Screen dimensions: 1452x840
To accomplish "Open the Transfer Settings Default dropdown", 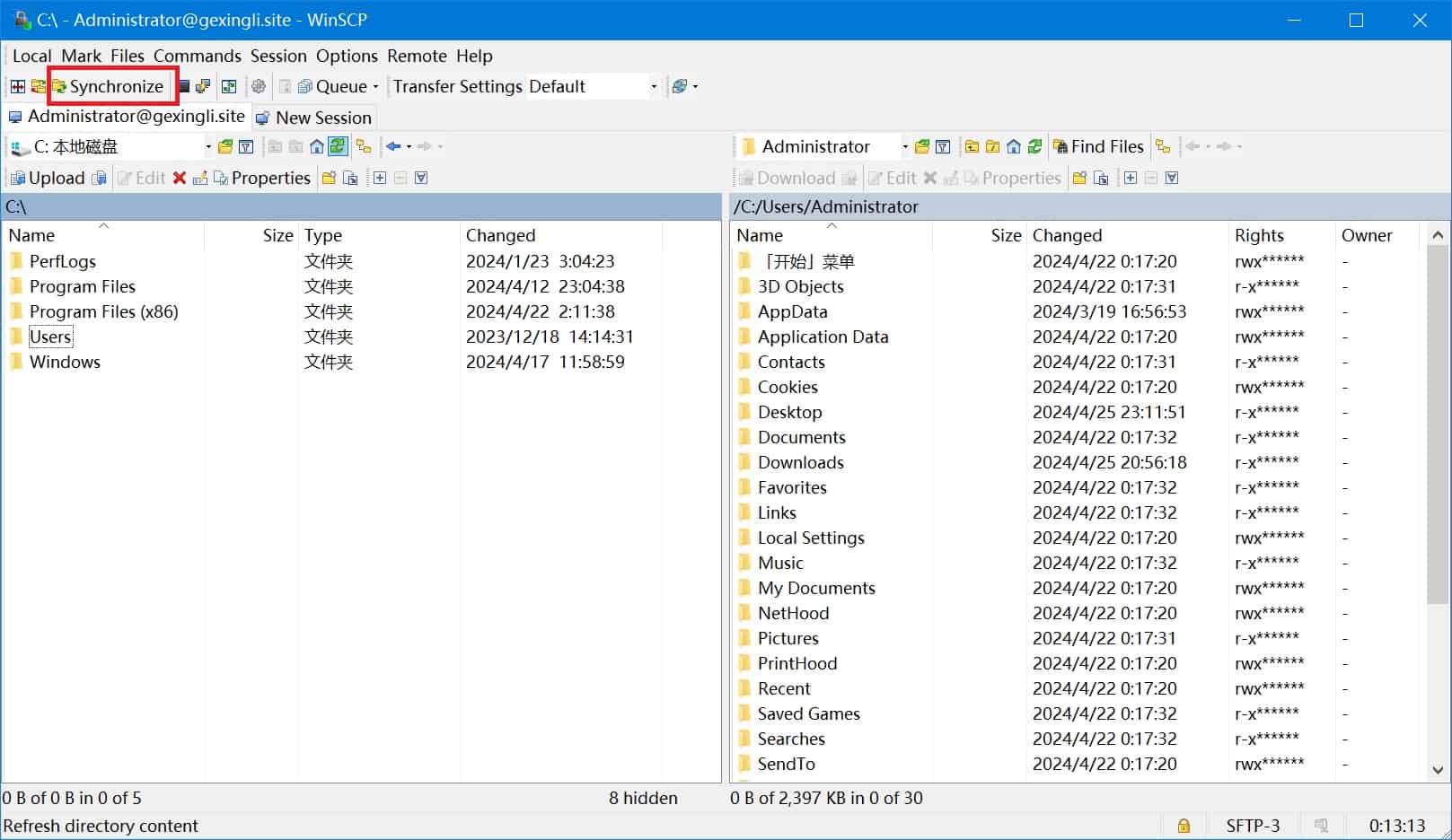I will pyautogui.click(x=653, y=86).
